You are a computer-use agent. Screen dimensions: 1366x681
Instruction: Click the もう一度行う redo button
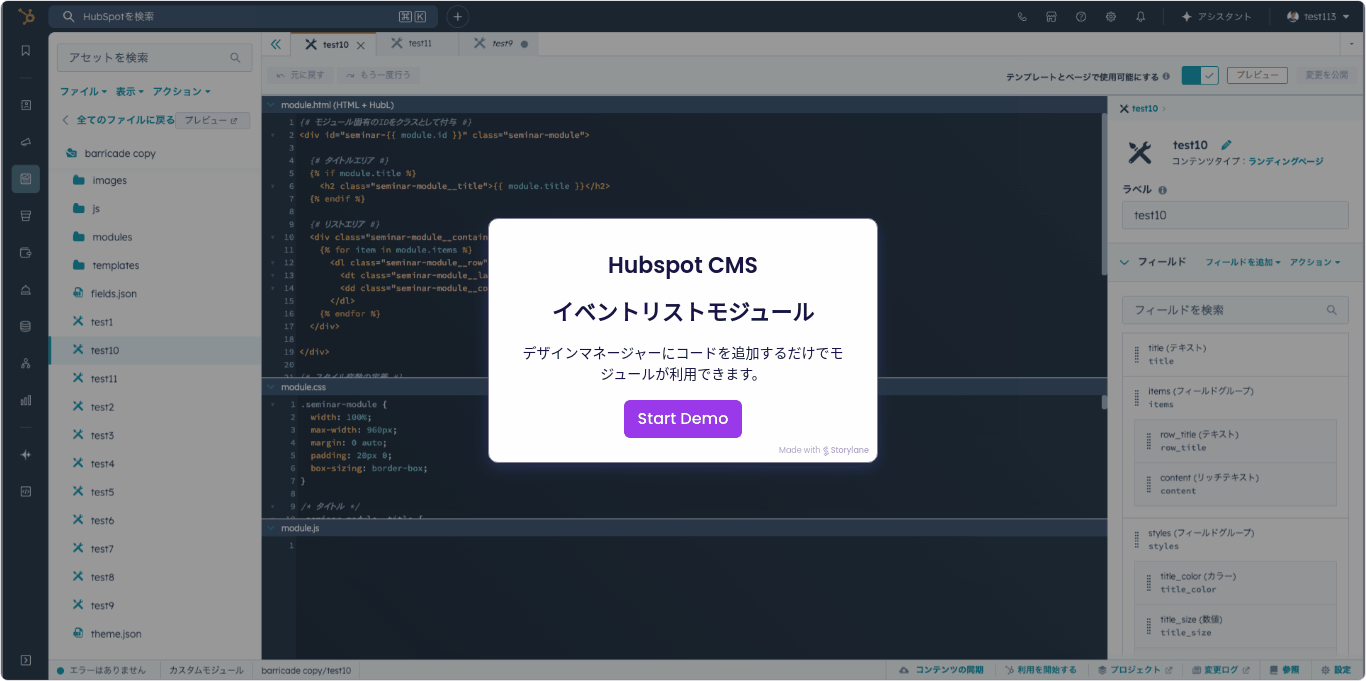[x=377, y=75]
